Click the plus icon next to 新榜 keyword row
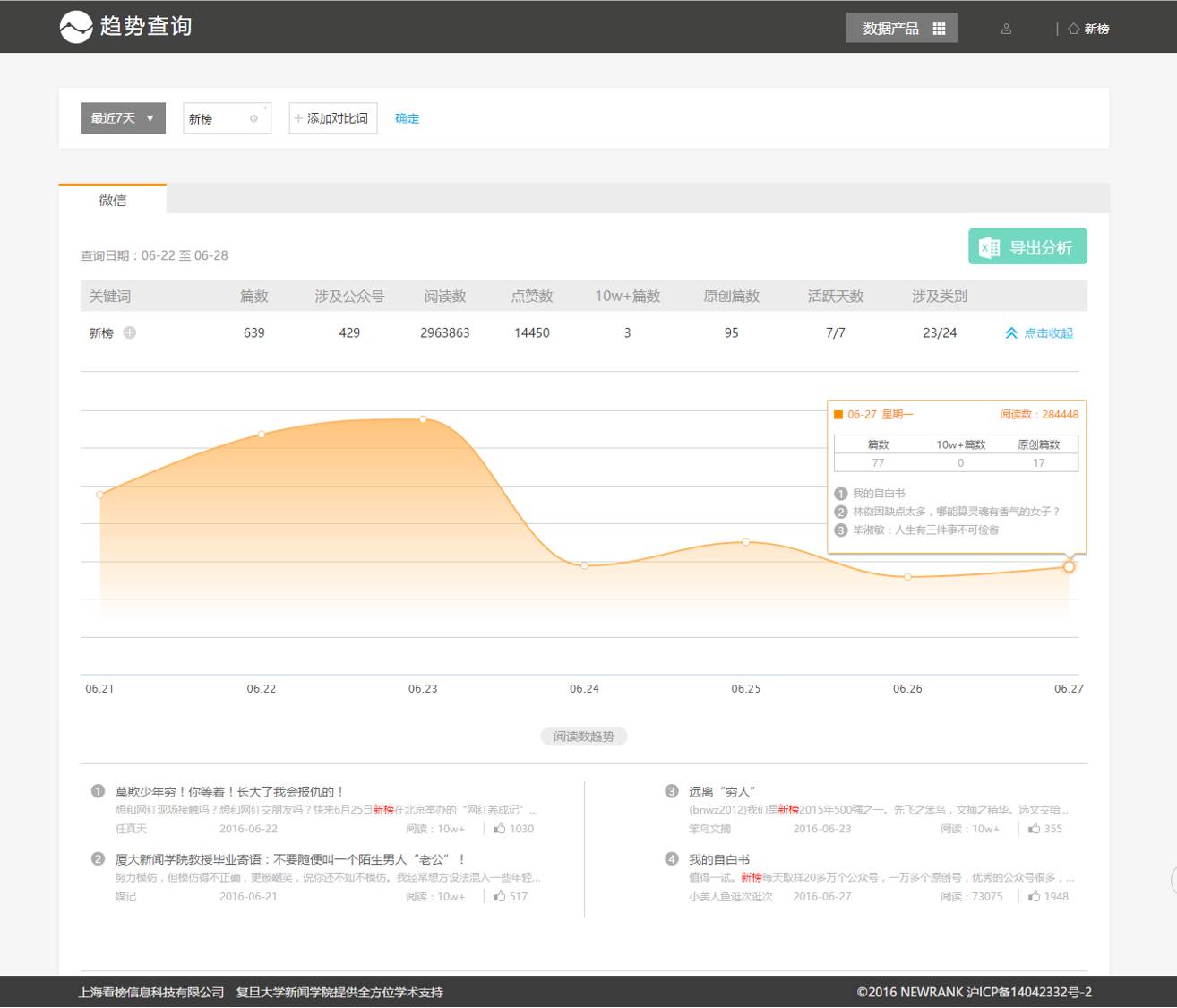This screenshot has height=1008, width=1177. coord(130,333)
